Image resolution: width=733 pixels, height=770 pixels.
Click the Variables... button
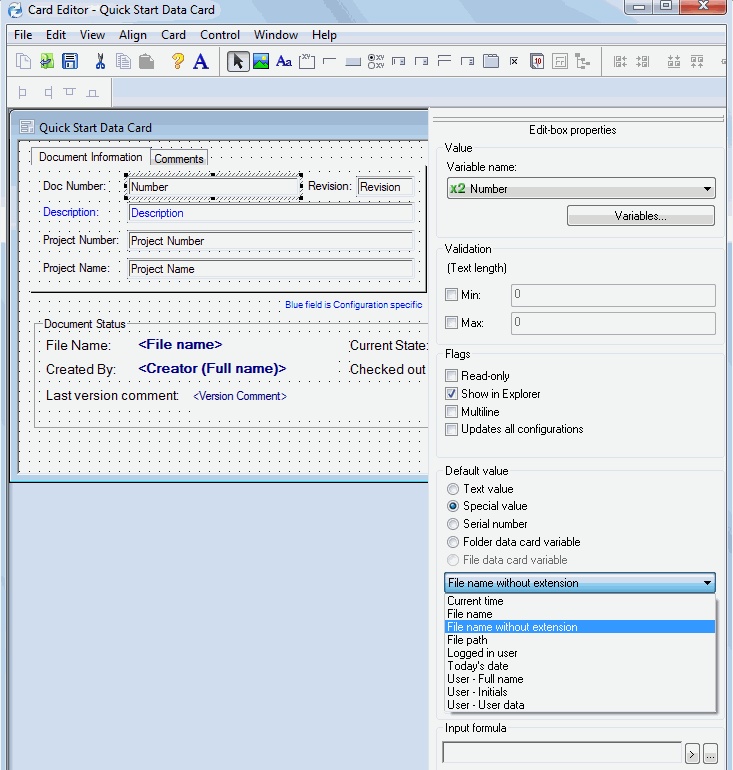[641, 216]
